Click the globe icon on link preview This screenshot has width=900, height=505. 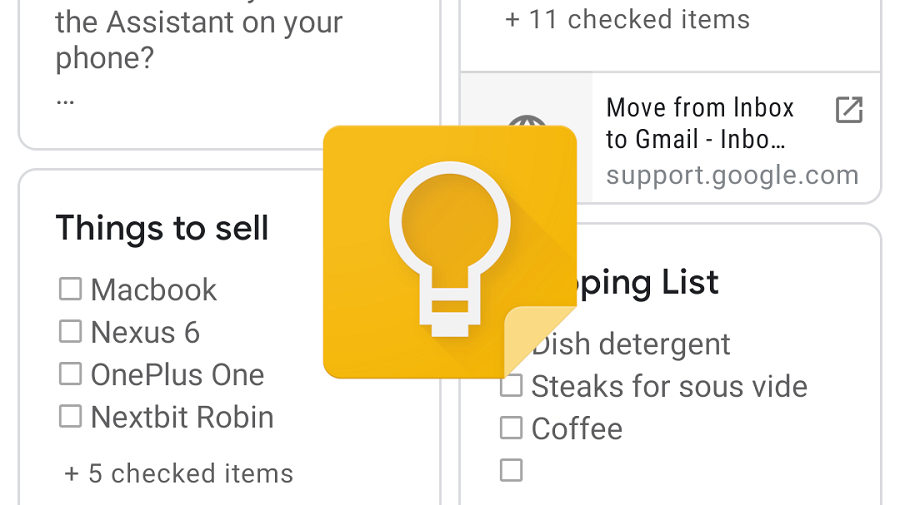(526, 128)
